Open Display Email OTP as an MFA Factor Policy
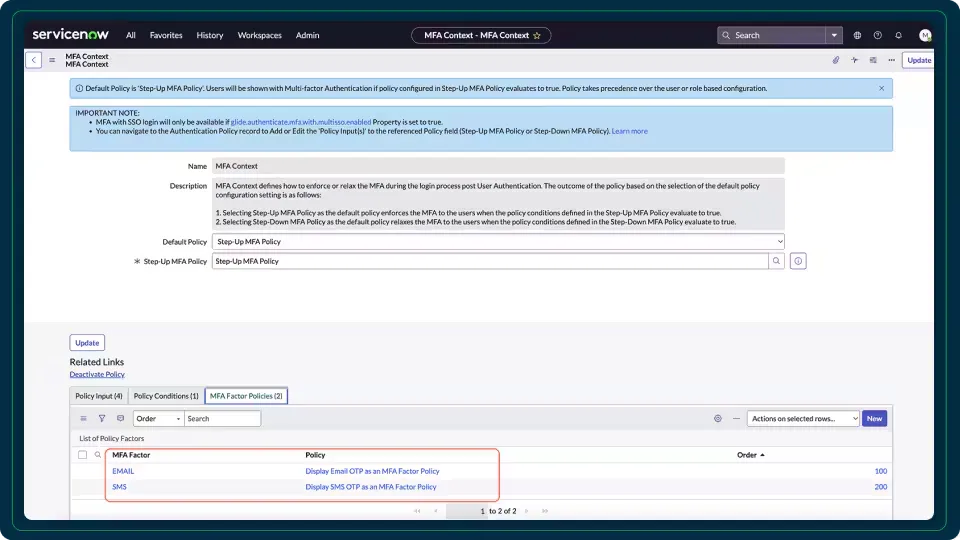This screenshot has width=960, height=540. point(372,471)
